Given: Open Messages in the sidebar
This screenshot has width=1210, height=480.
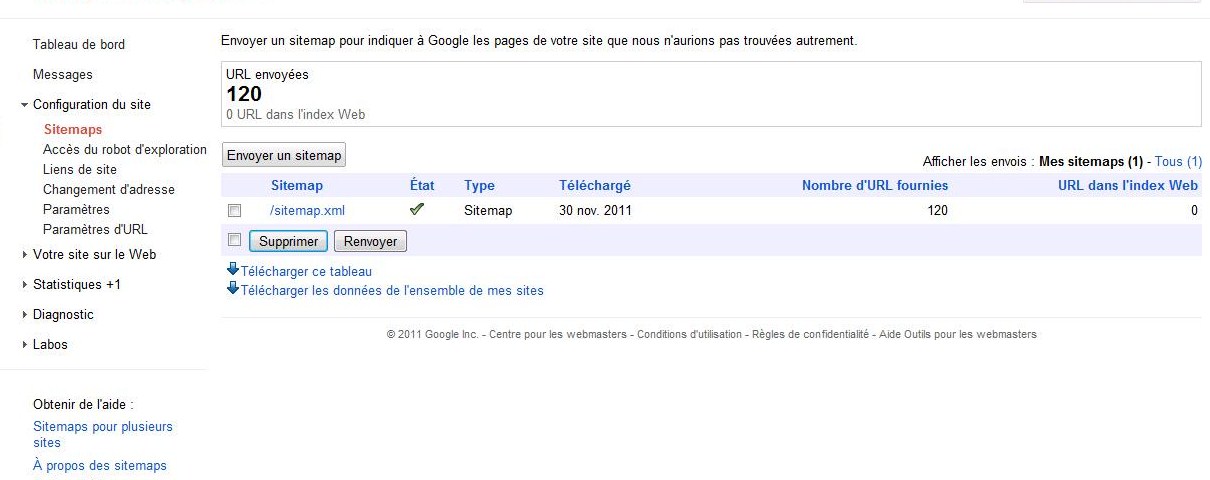Looking at the screenshot, I should [63, 74].
